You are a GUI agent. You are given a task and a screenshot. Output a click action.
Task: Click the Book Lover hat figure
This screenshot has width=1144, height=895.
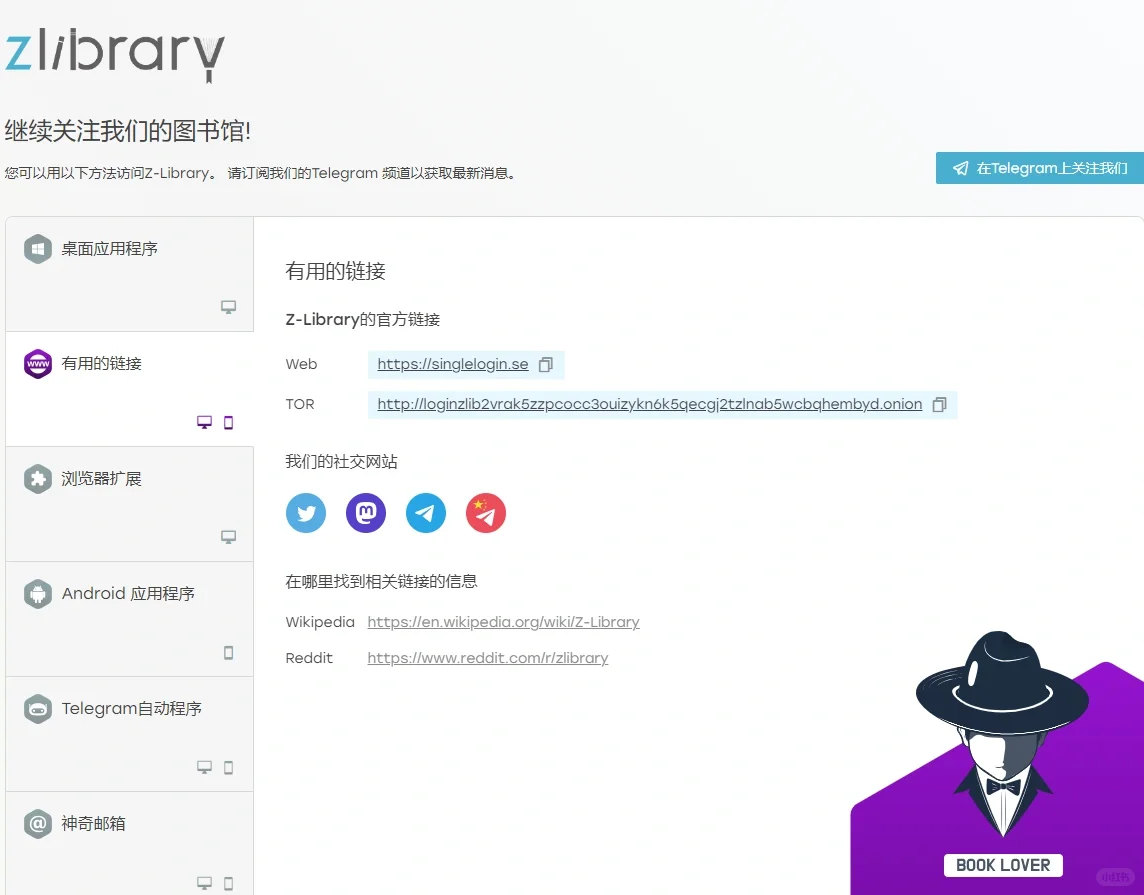(1002, 733)
